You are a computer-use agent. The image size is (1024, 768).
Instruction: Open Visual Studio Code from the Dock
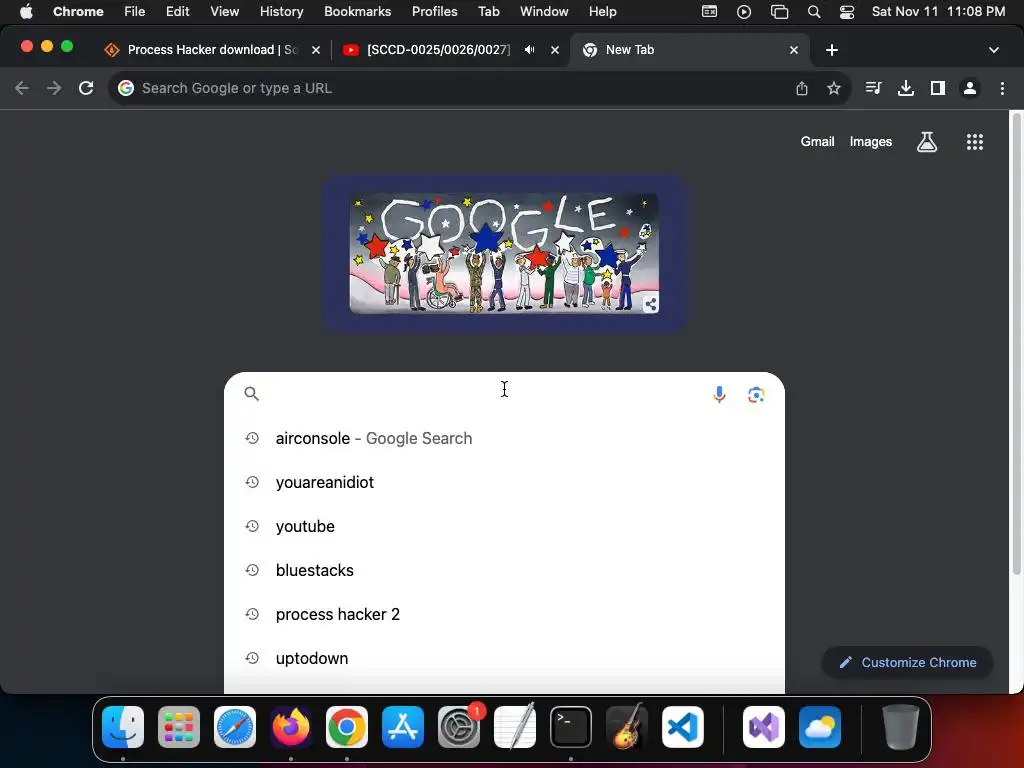pos(682,727)
